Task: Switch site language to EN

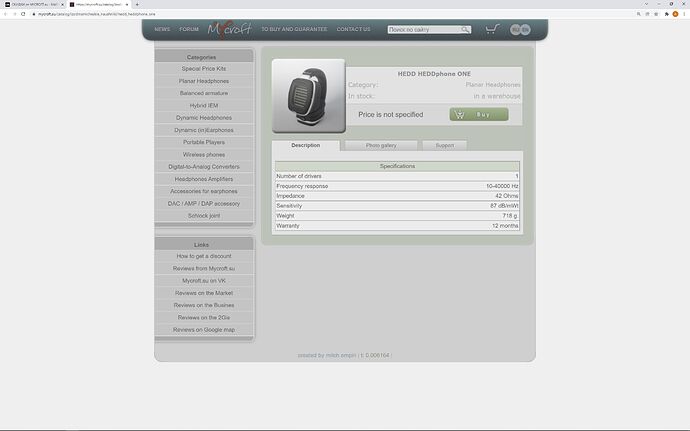Action: point(525,29)
